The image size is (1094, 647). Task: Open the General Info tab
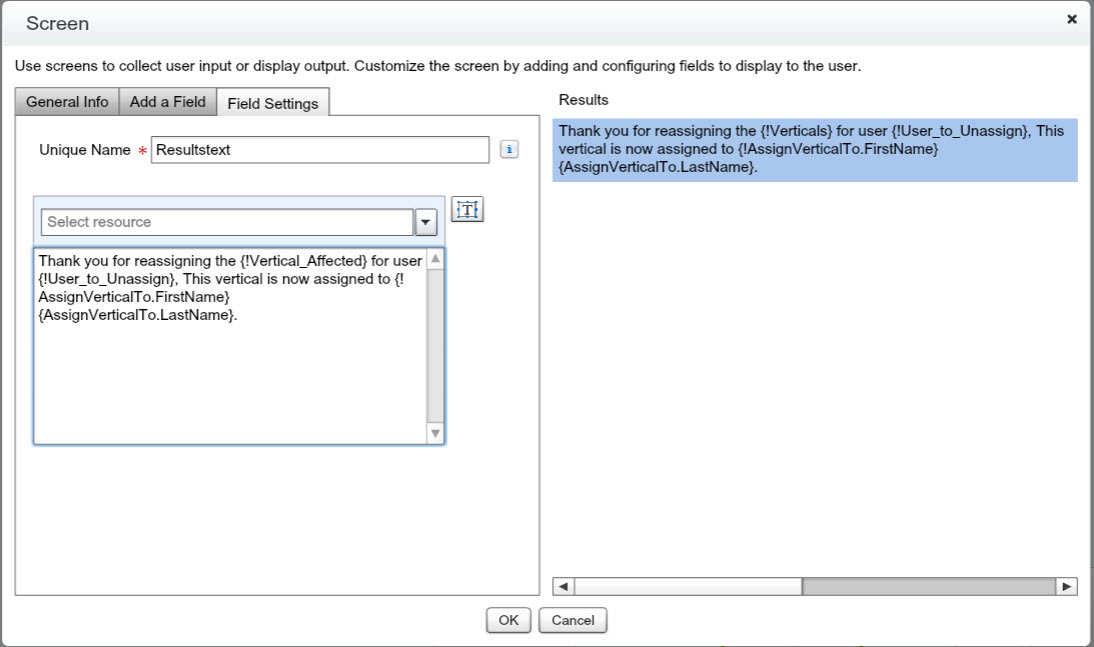point(67,102)
